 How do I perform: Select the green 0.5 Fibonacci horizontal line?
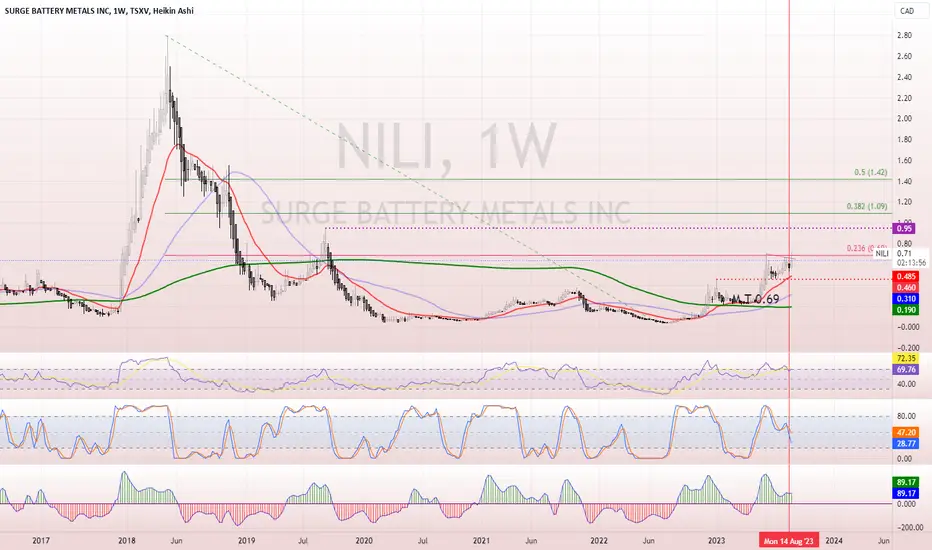point(529,179)
